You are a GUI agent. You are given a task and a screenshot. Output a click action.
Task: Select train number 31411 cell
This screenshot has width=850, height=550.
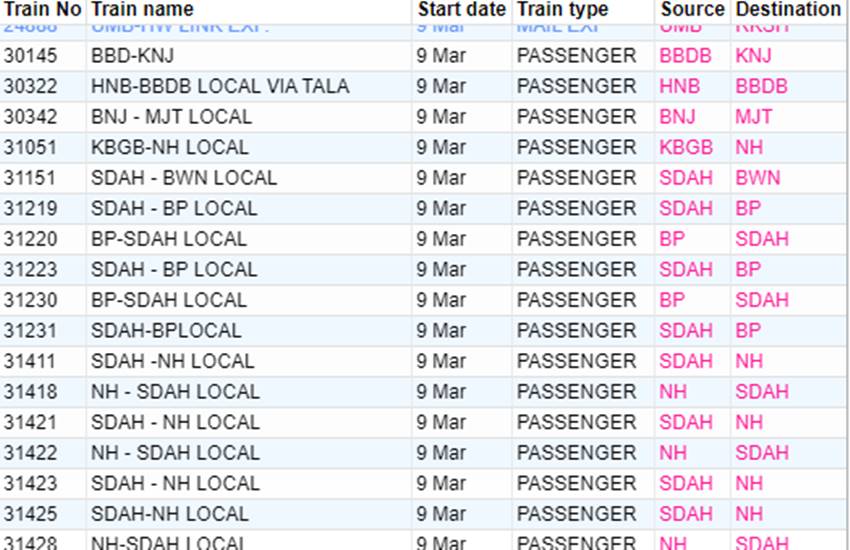point(30,361)
